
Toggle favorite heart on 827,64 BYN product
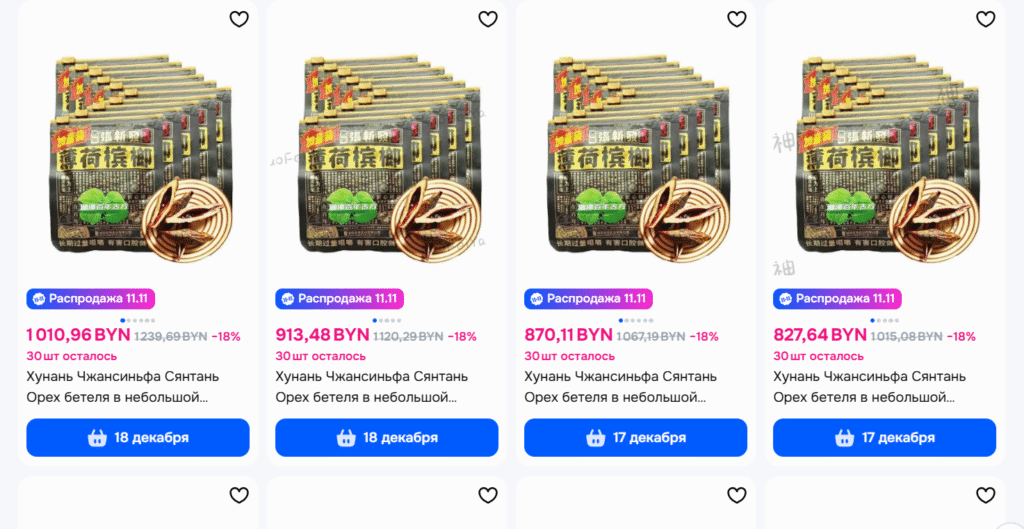click(985, 19)
